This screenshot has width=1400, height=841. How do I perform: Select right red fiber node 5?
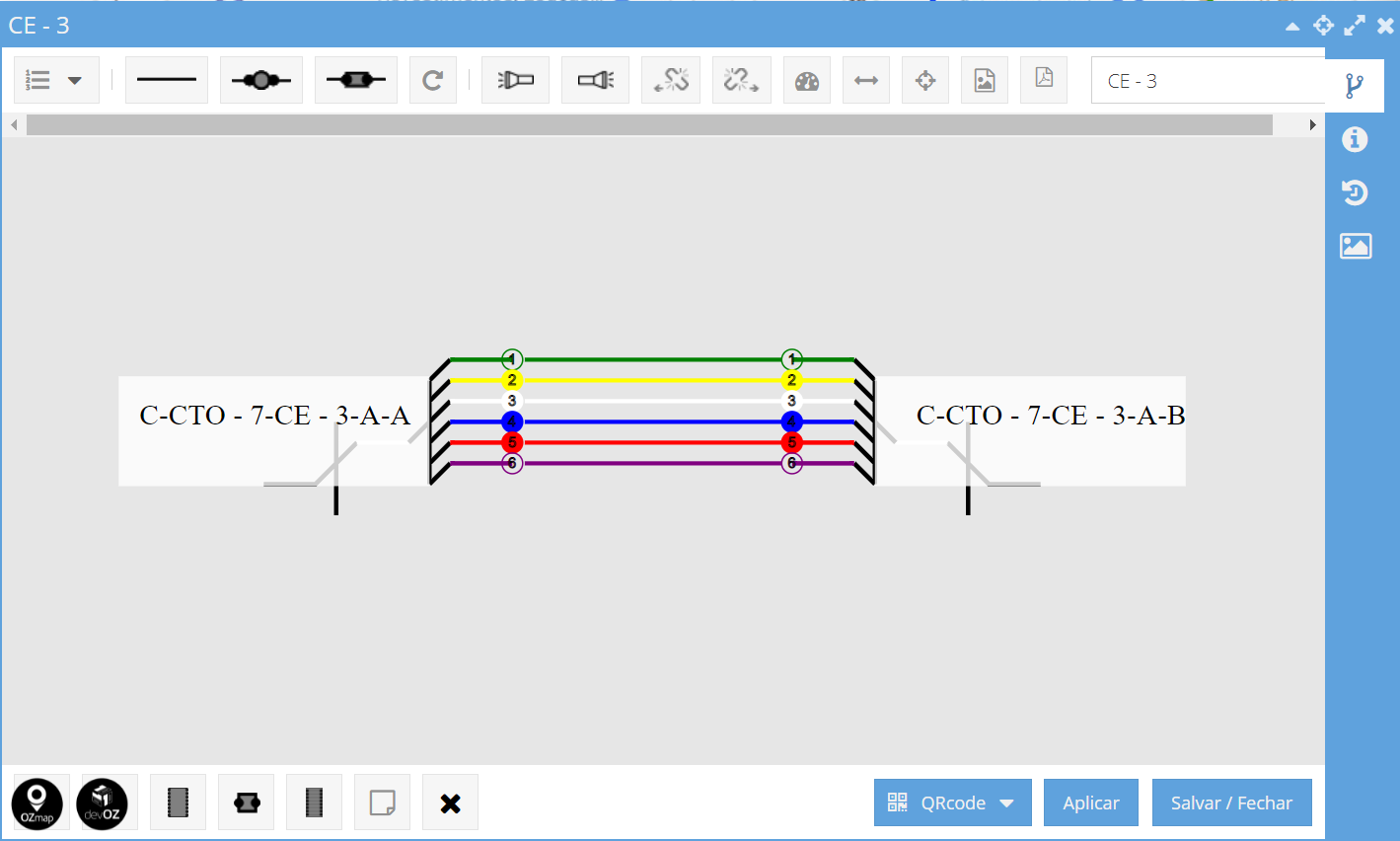pyautogui.click(x=791, y=442)
